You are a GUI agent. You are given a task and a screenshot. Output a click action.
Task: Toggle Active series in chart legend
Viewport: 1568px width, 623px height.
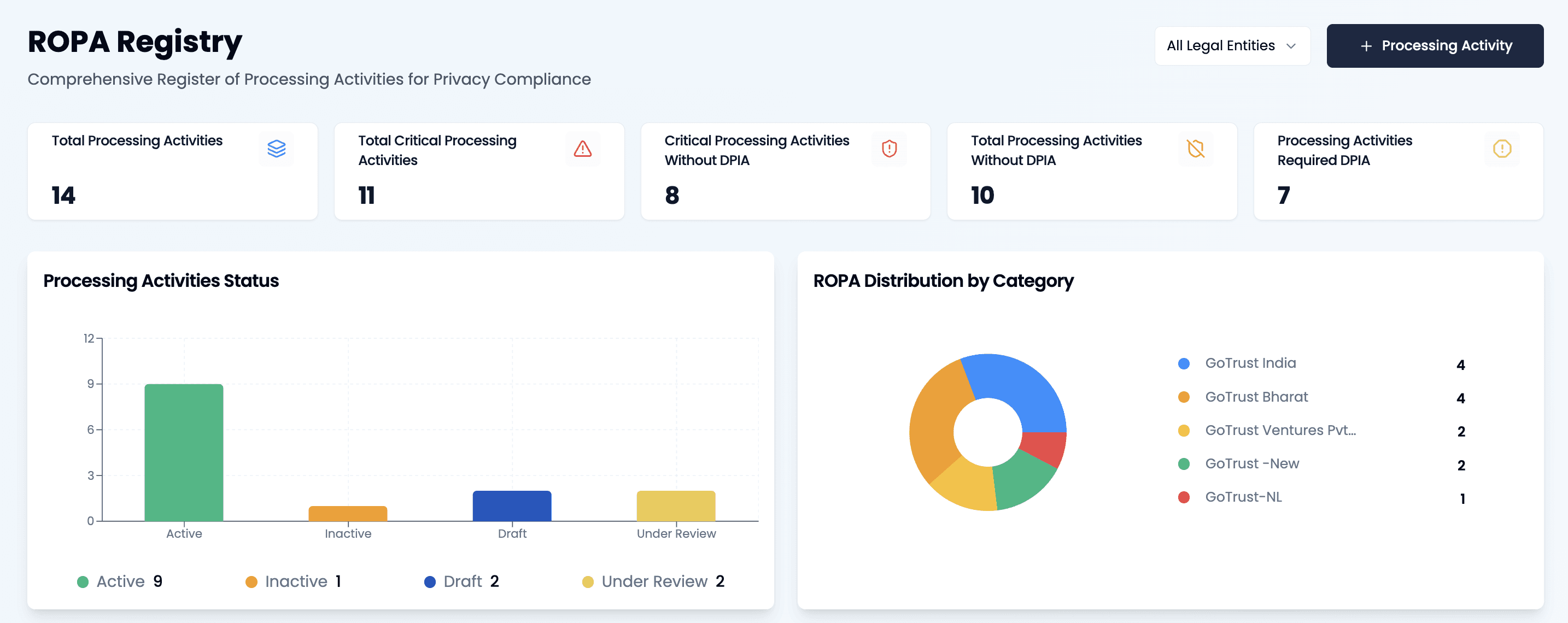[x=120, y=581]
